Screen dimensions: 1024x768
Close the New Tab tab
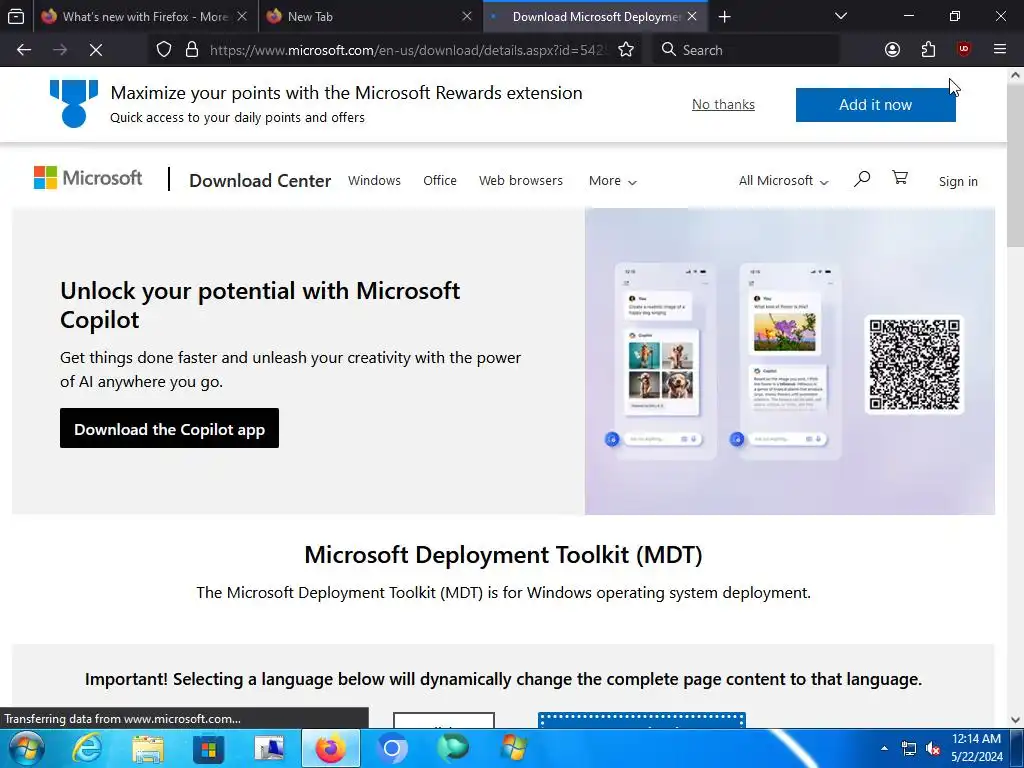(467, 17)
